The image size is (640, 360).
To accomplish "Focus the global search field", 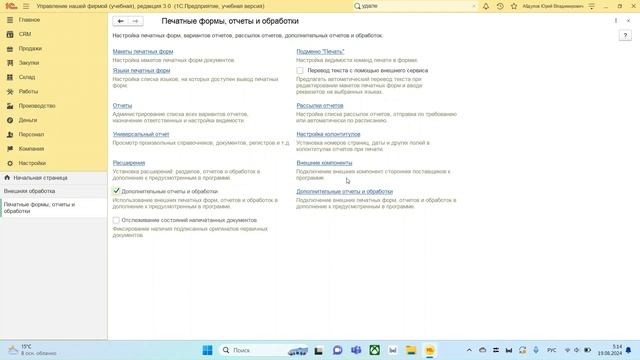I will point(416,6).
